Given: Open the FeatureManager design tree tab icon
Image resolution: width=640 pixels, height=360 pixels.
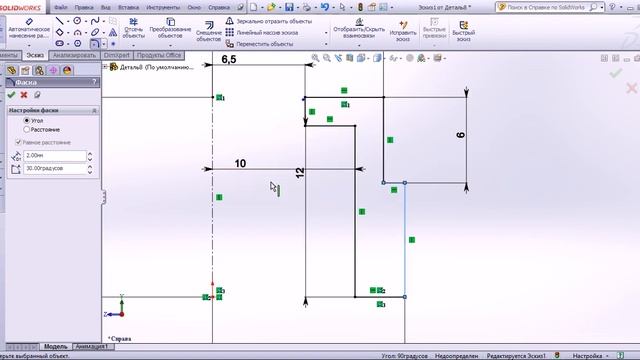Looking at the screenshot, I should pyautogui.click(x=11, y=70).
